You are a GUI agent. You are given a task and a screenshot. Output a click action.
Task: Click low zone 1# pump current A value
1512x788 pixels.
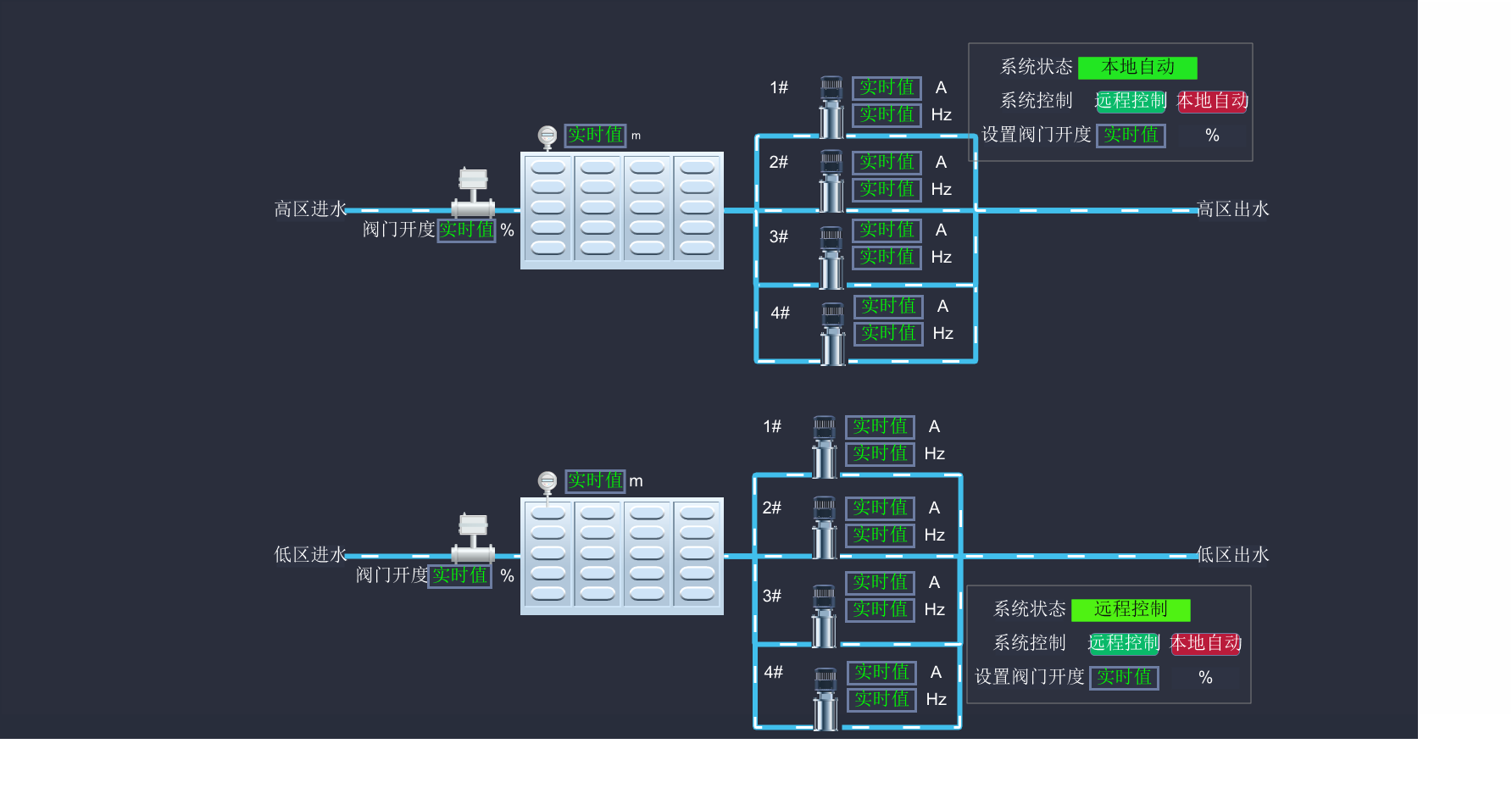[x=880, y=426]
